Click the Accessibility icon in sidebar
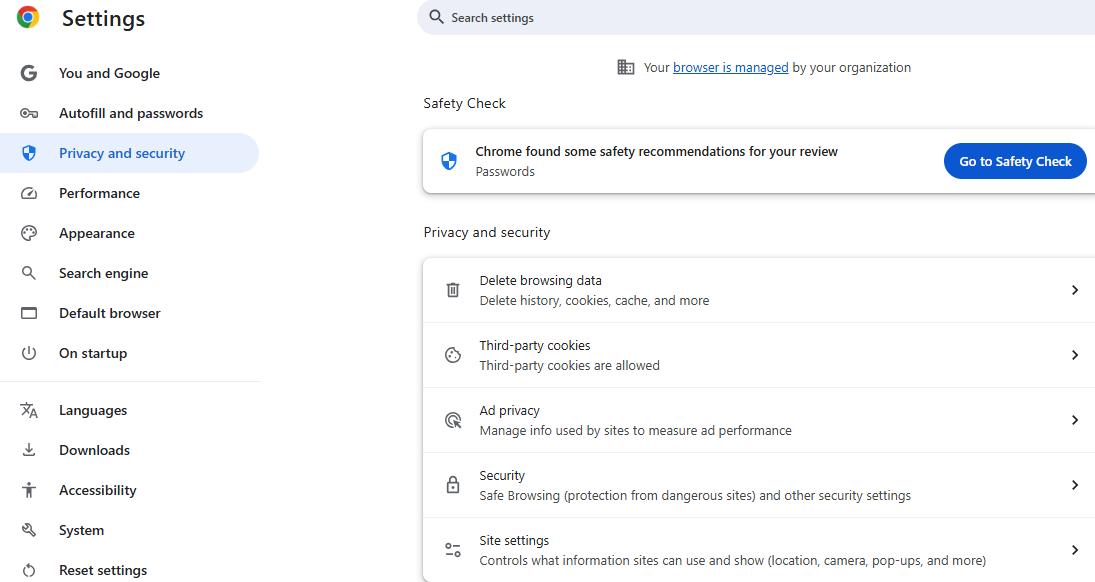The width and height of the screenshot is (1095, 582). (29, 490)
